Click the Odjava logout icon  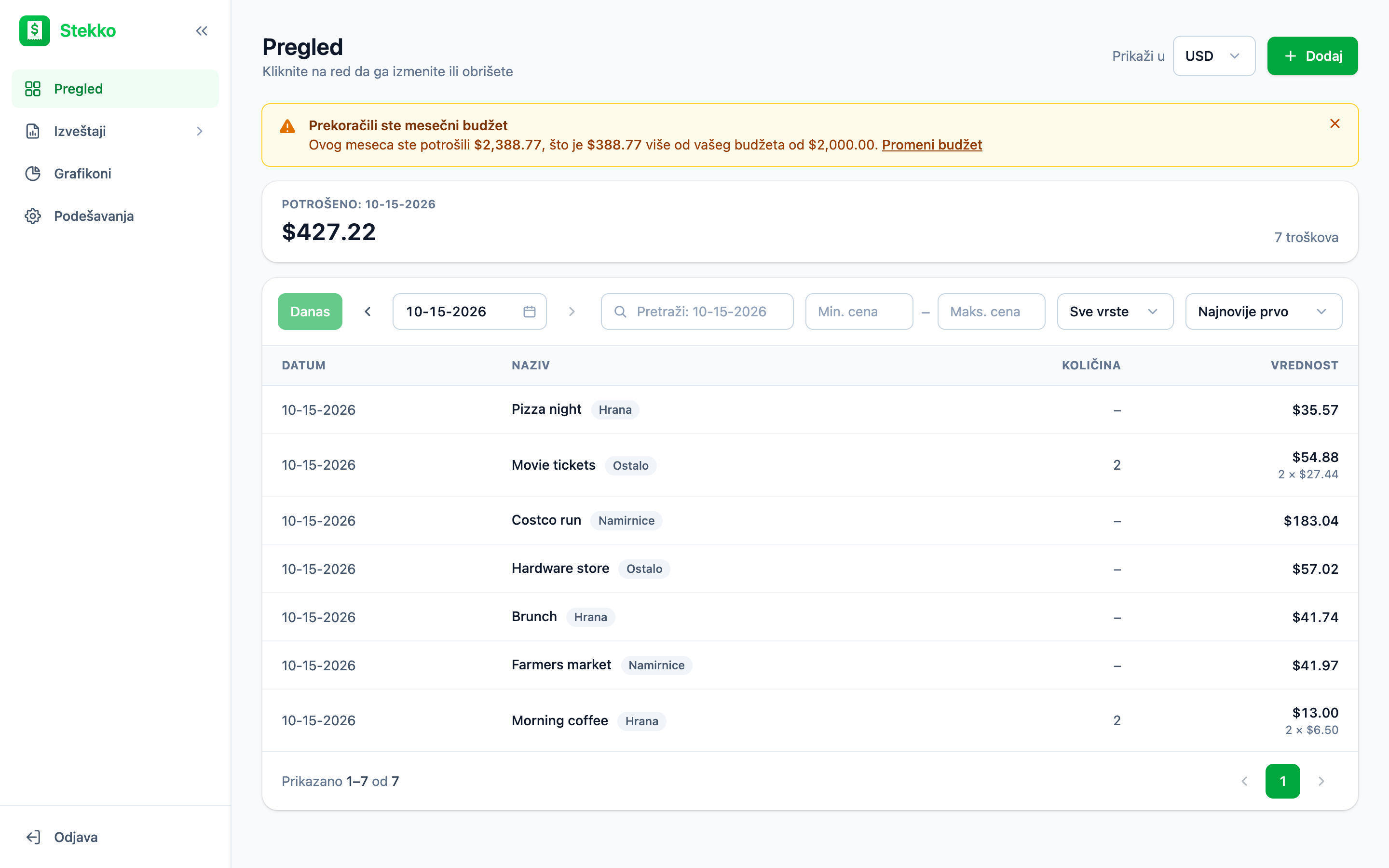coord(33,837)
